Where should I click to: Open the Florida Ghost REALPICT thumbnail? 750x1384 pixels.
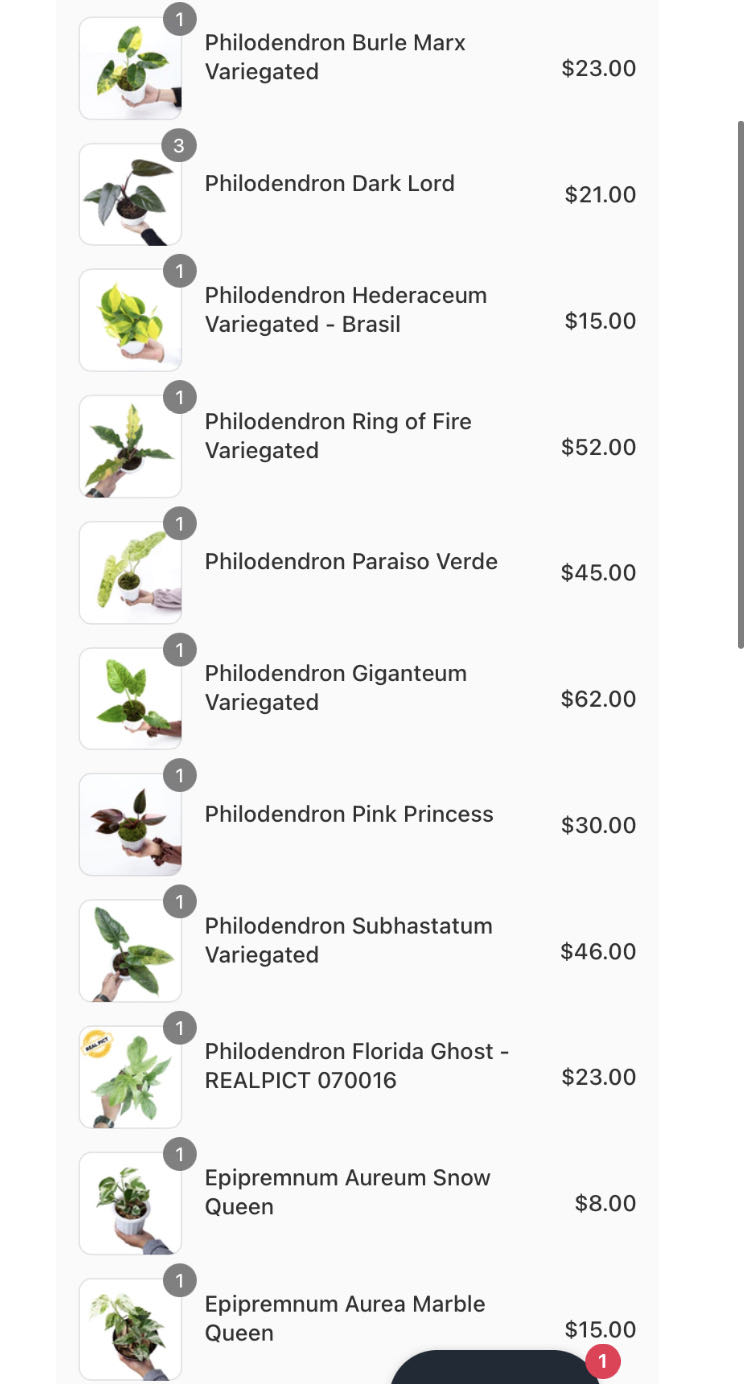point(130,1077)
